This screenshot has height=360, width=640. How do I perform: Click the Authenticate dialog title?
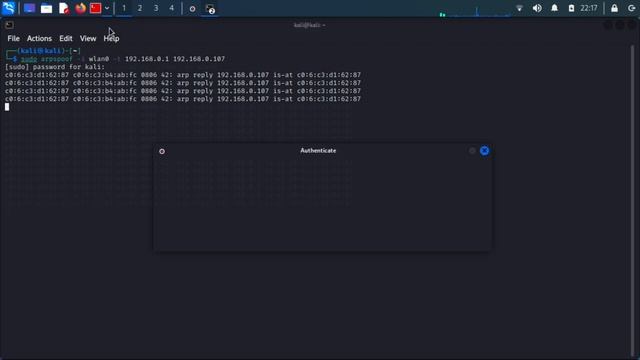pyautogui.click(x=318, y=151)
